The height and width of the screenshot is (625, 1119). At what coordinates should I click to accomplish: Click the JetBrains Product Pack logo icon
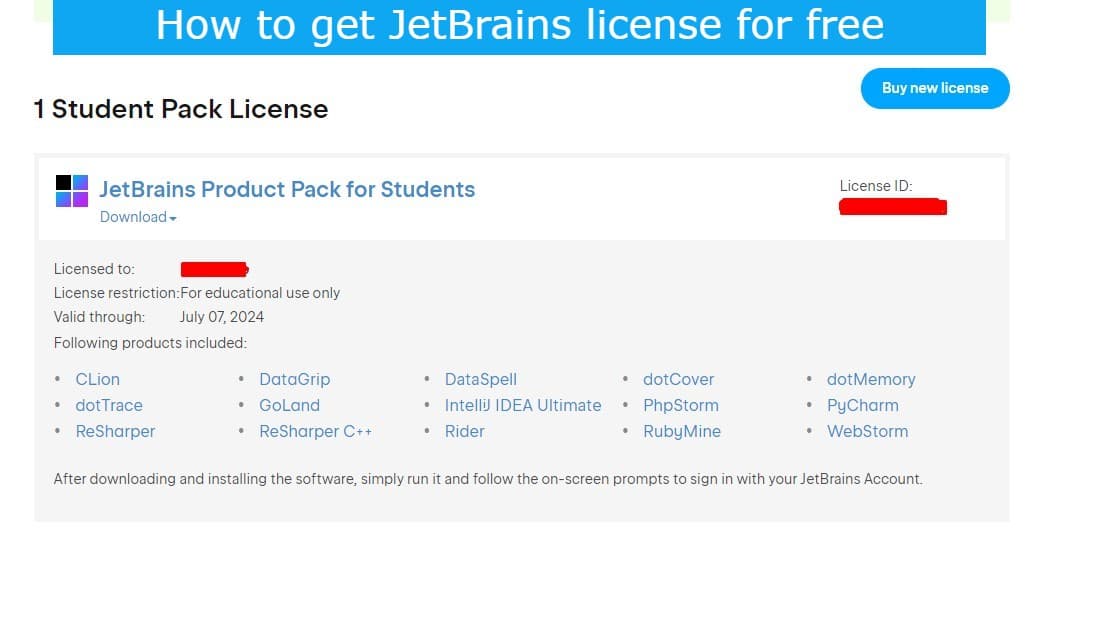[69, 190]
